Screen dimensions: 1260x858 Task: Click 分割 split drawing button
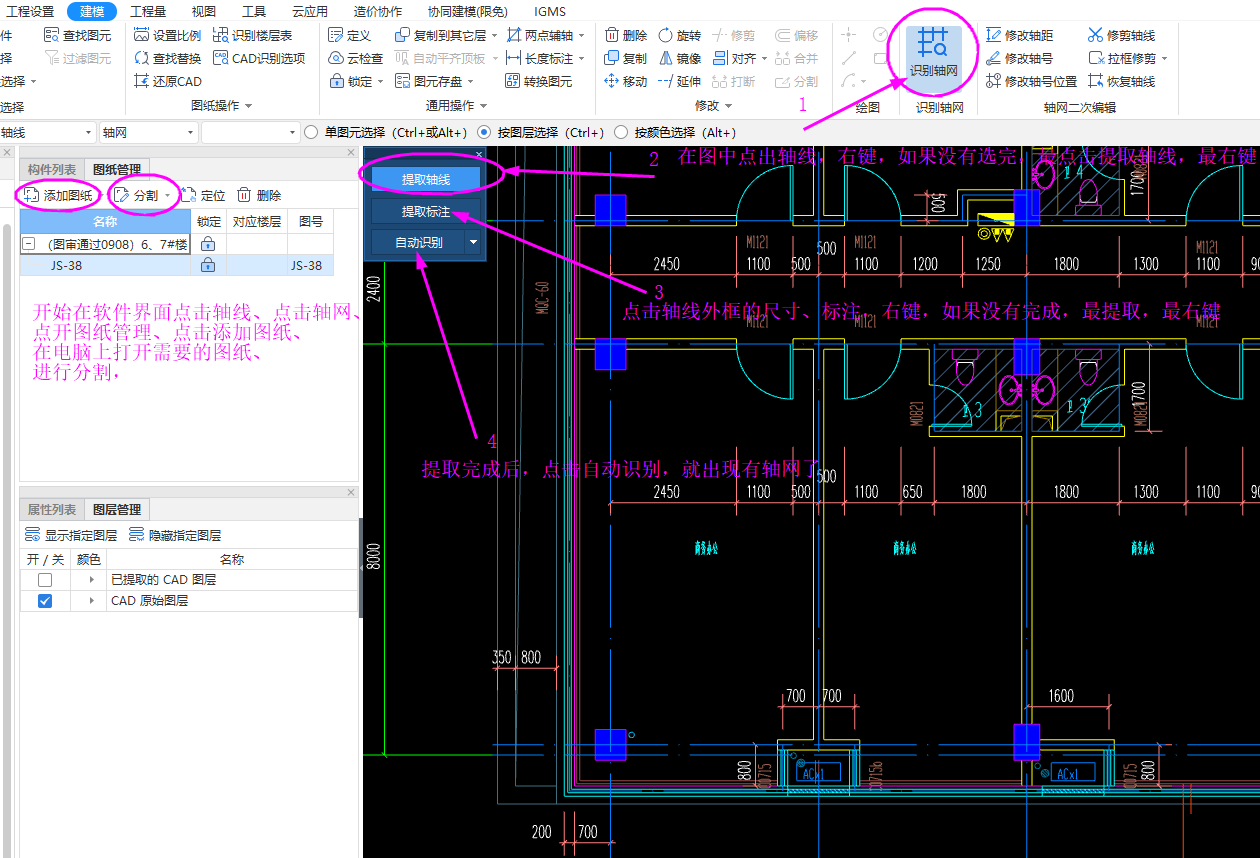point(138,195)
